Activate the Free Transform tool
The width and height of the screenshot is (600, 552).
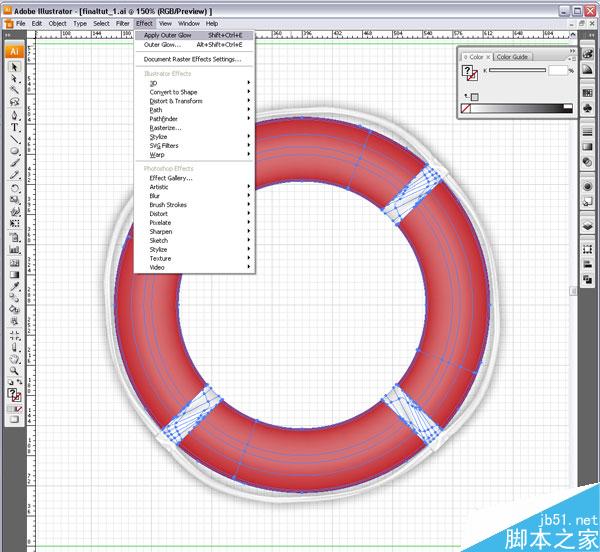15,223
